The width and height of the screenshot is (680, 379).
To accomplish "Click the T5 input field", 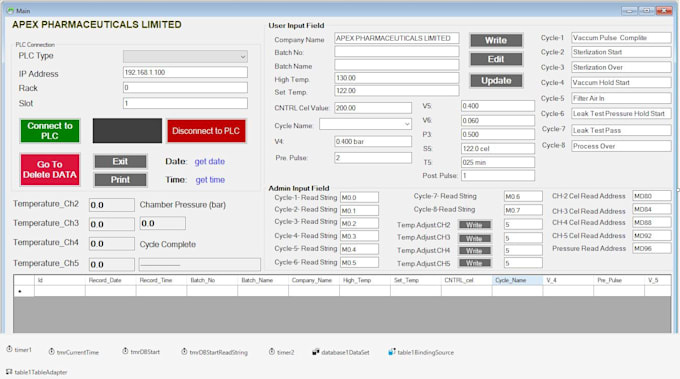I will [x=498, y=162].
